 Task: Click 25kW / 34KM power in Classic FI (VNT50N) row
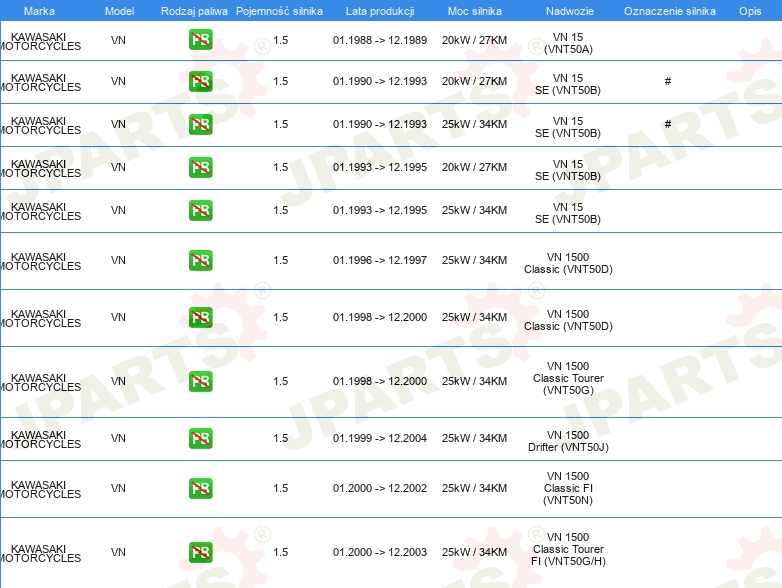[474, 488]
